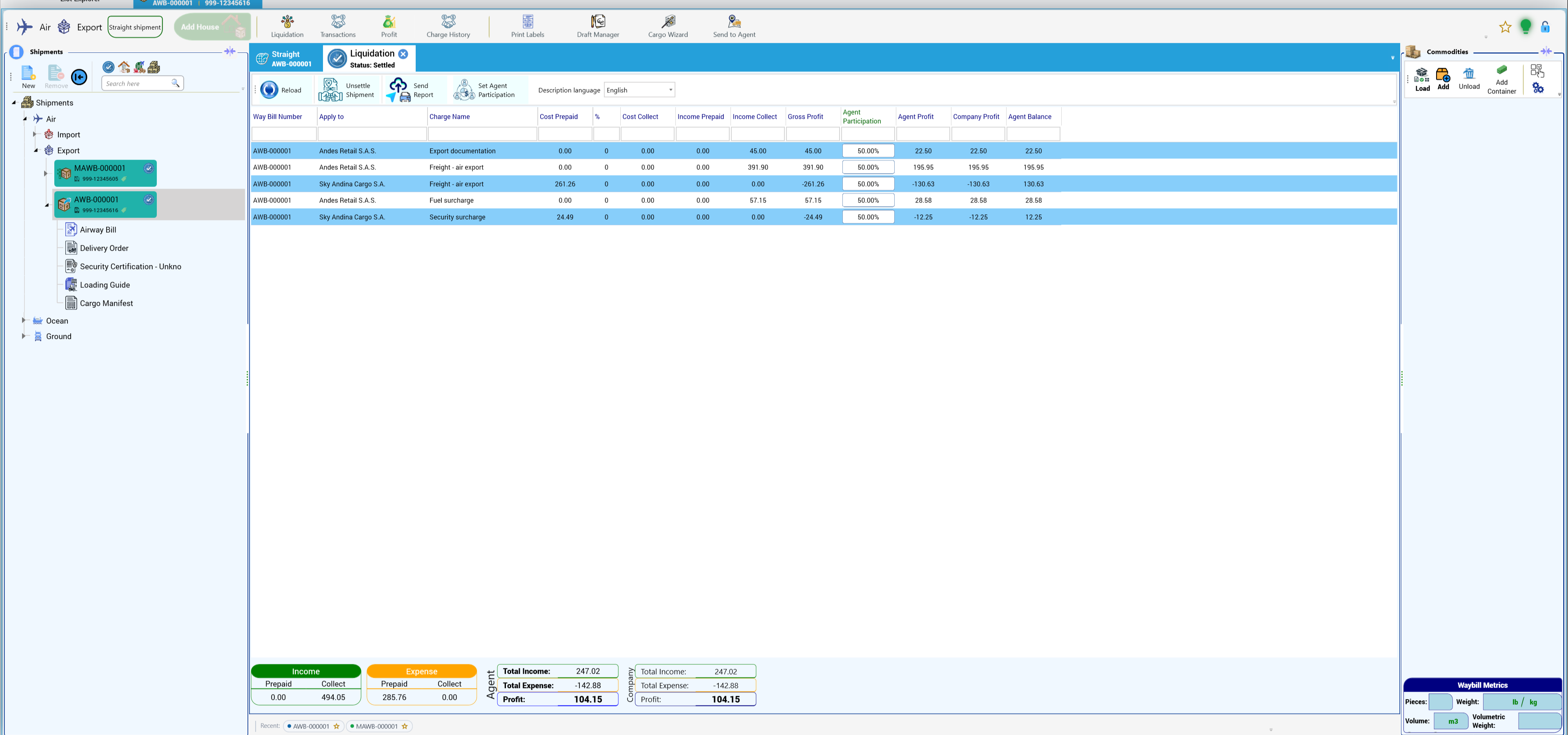Open the Draft Manager

[598, 27]
